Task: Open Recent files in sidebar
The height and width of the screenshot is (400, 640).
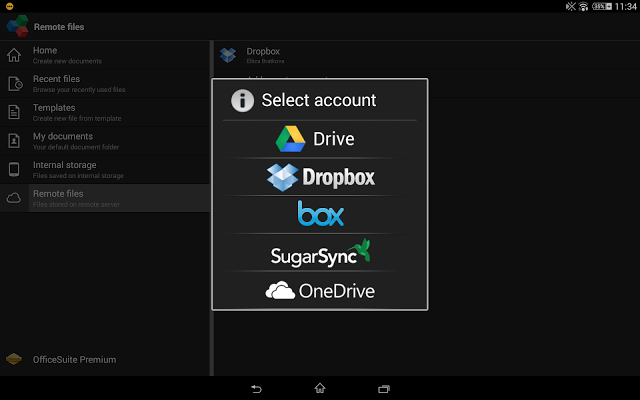Action: click(x=105, y=84)
